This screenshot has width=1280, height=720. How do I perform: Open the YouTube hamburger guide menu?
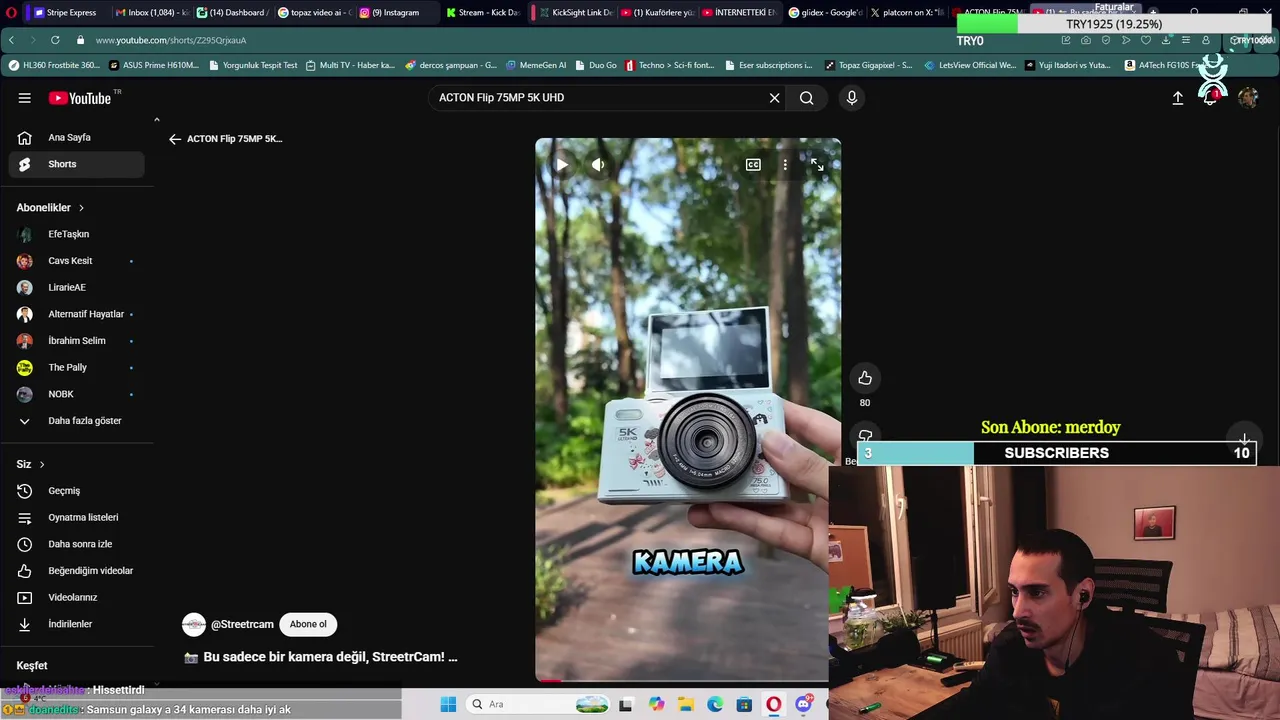tap(24, 98)
